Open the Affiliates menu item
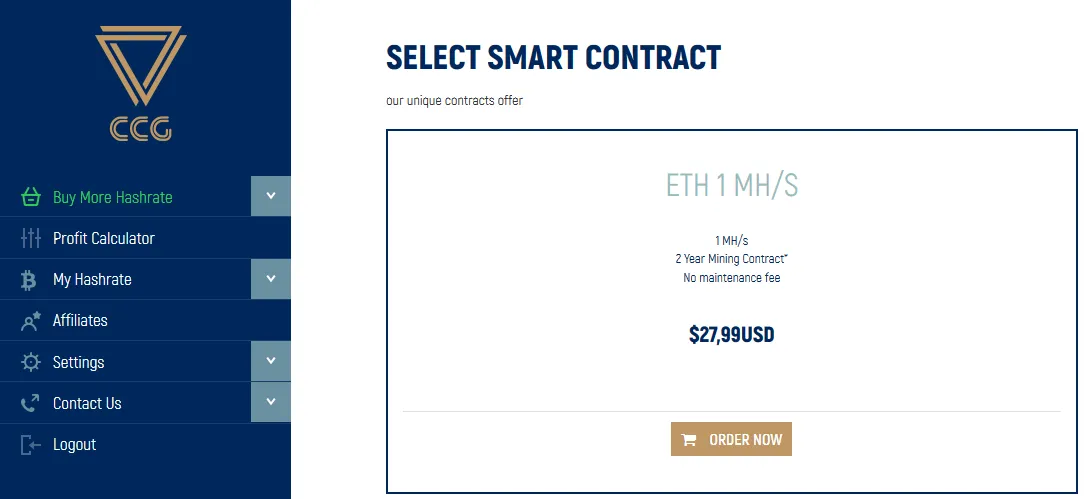The width and height of the screenshot is (1084, 499). point(145,321)
